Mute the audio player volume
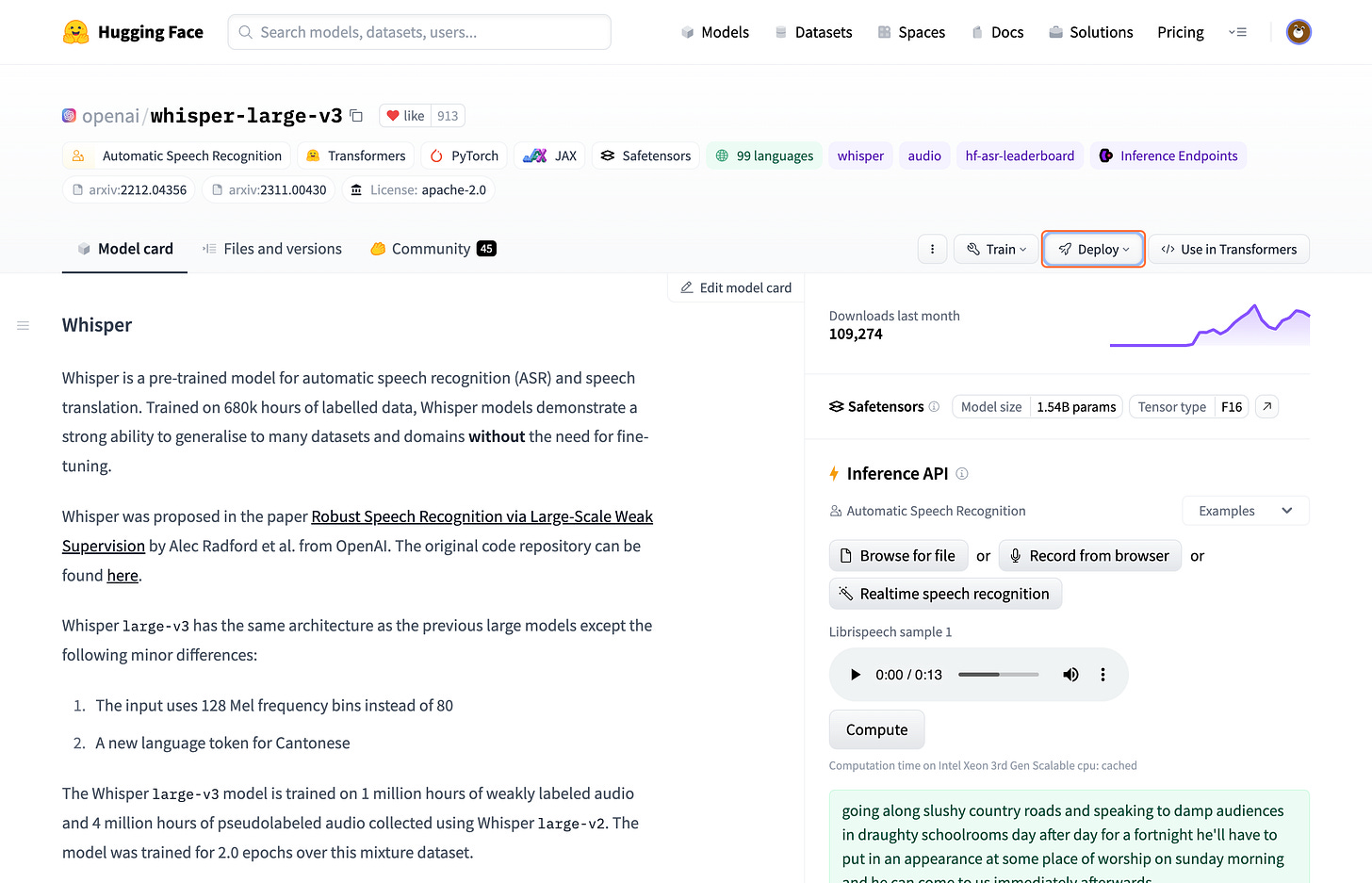 pos(1070,675)
